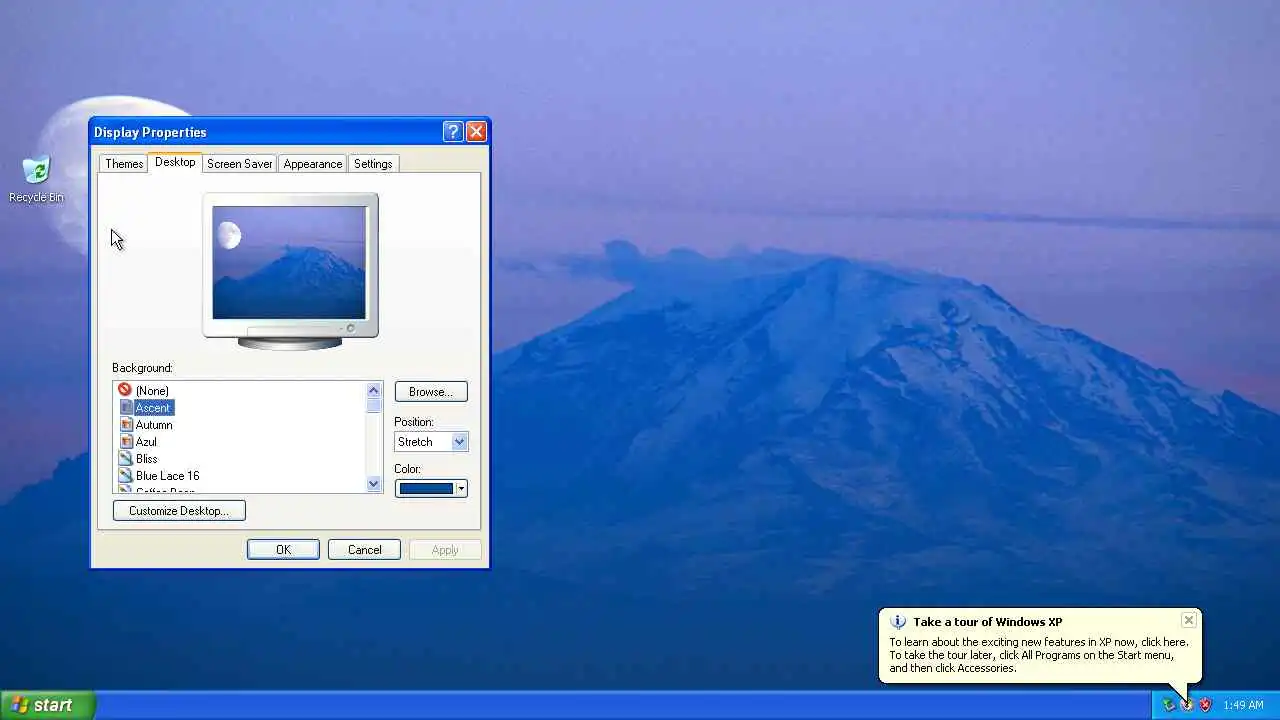1280x720 pixels.
Task: Open the Recycle Bin desktop icon
Action: [36, 179]
